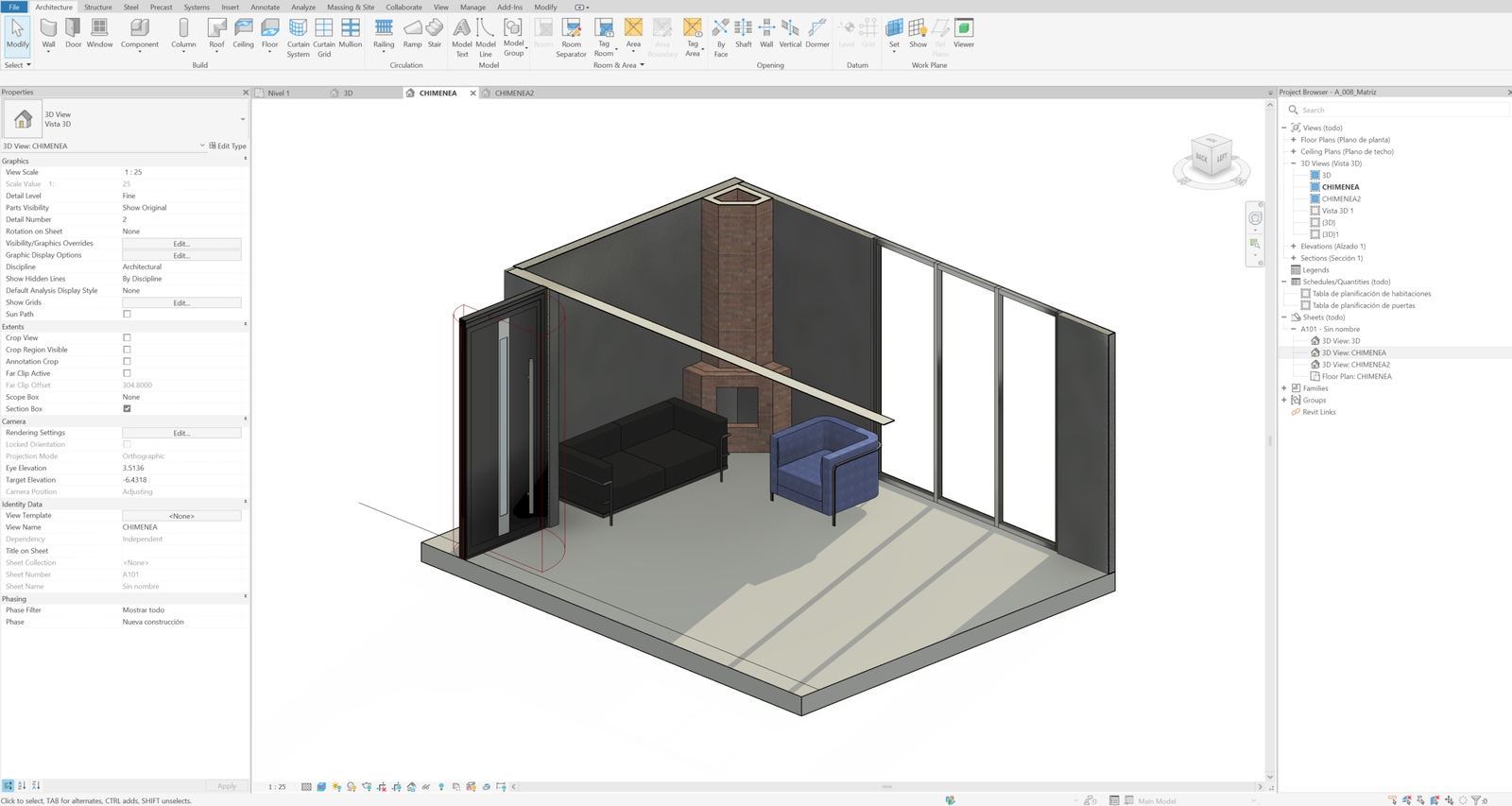Enable the Crop View checkbox

tap(127, 337)
